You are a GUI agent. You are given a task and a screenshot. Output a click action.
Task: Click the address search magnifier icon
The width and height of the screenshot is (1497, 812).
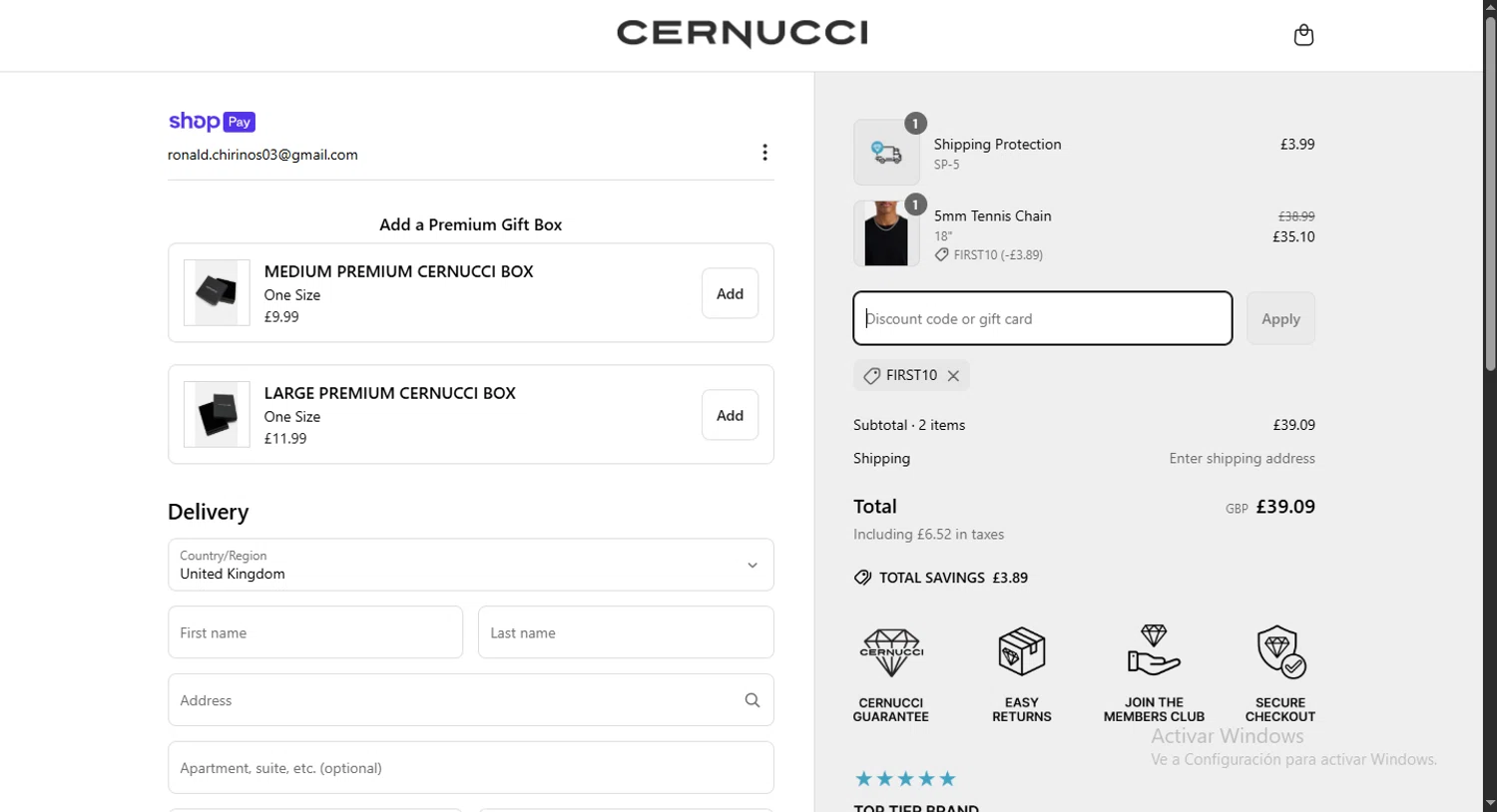[x=752, y=700]
